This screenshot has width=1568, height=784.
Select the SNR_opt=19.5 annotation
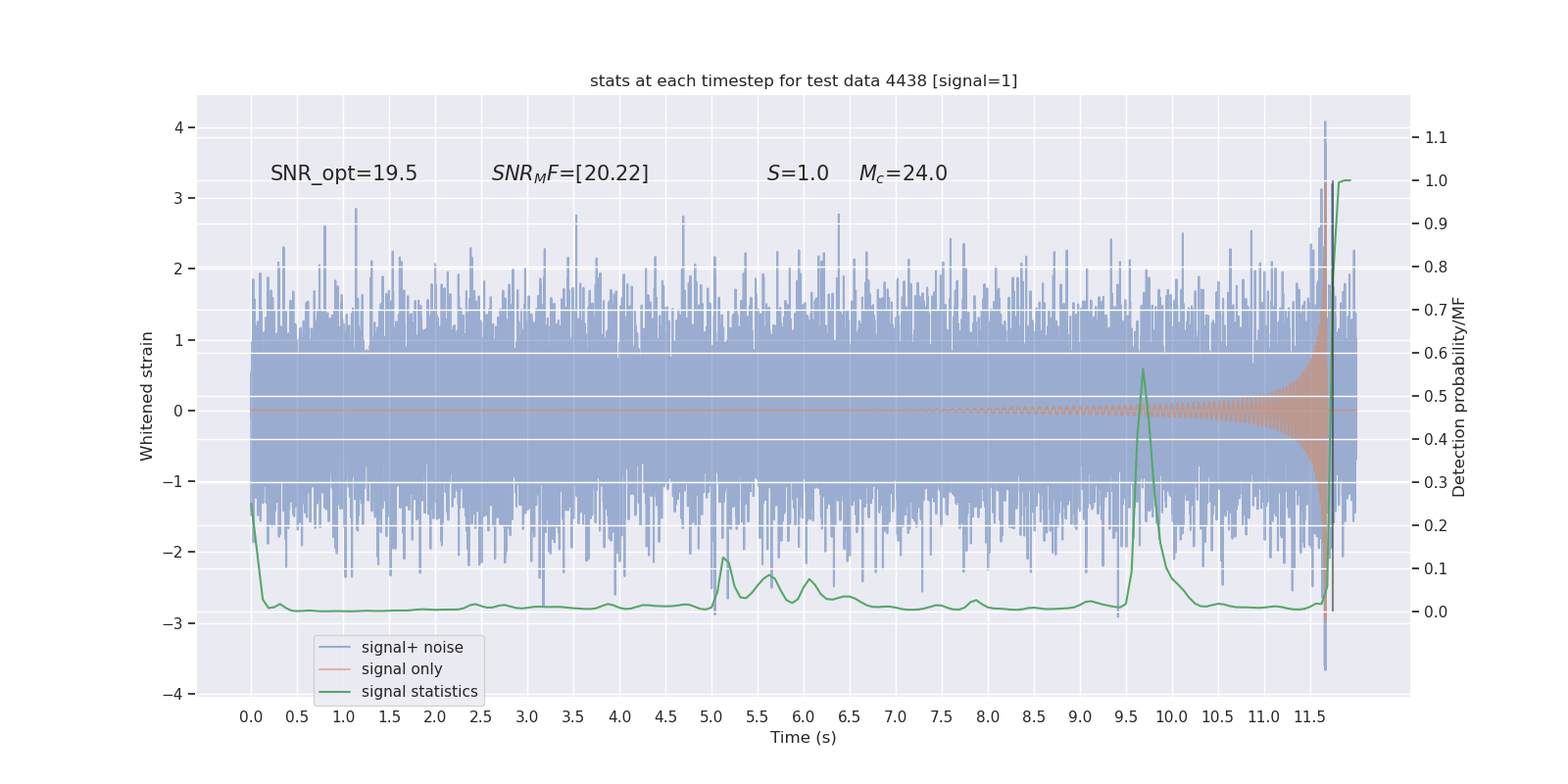(344, 173)
